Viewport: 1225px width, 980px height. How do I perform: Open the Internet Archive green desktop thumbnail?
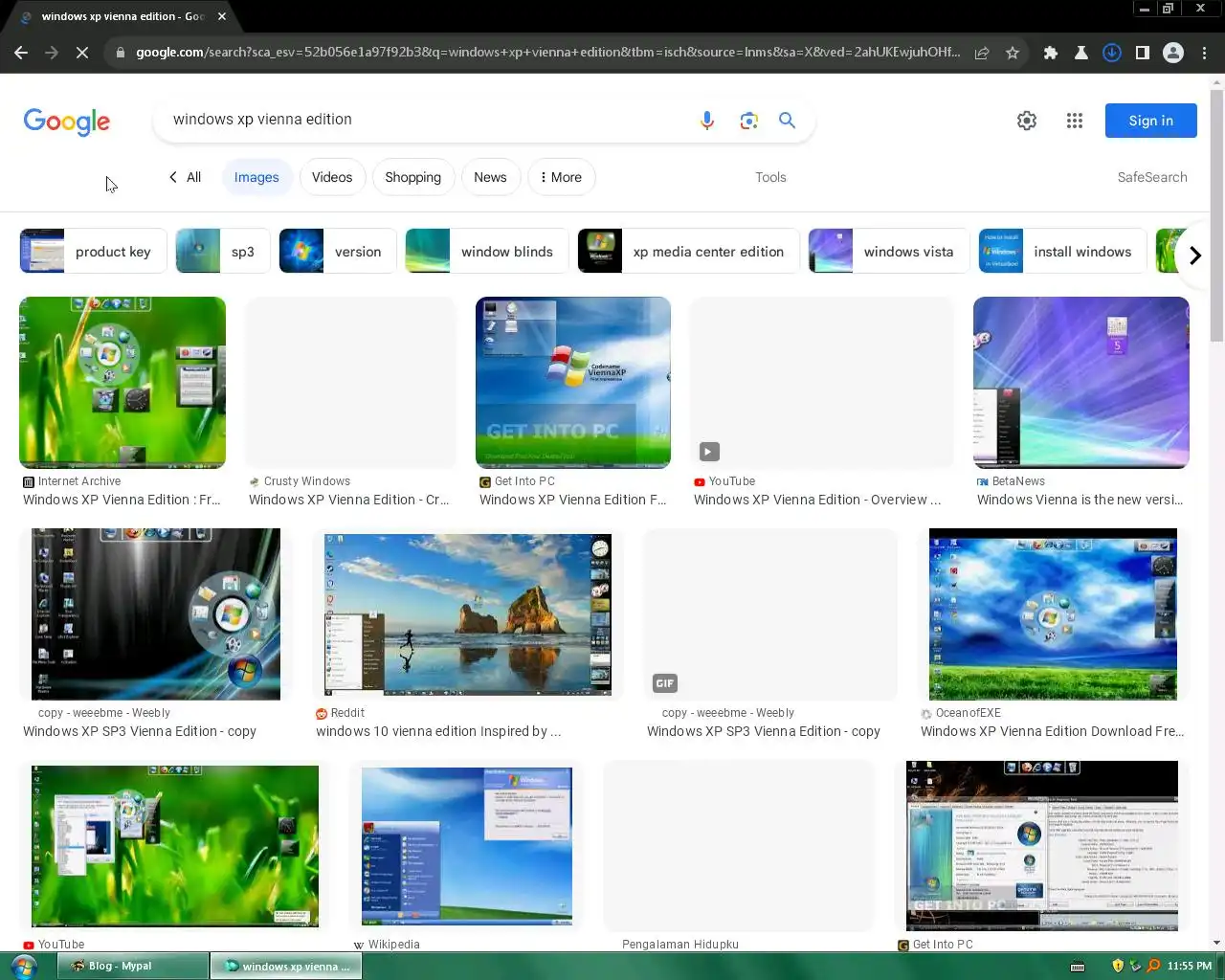tap(122, 383)
